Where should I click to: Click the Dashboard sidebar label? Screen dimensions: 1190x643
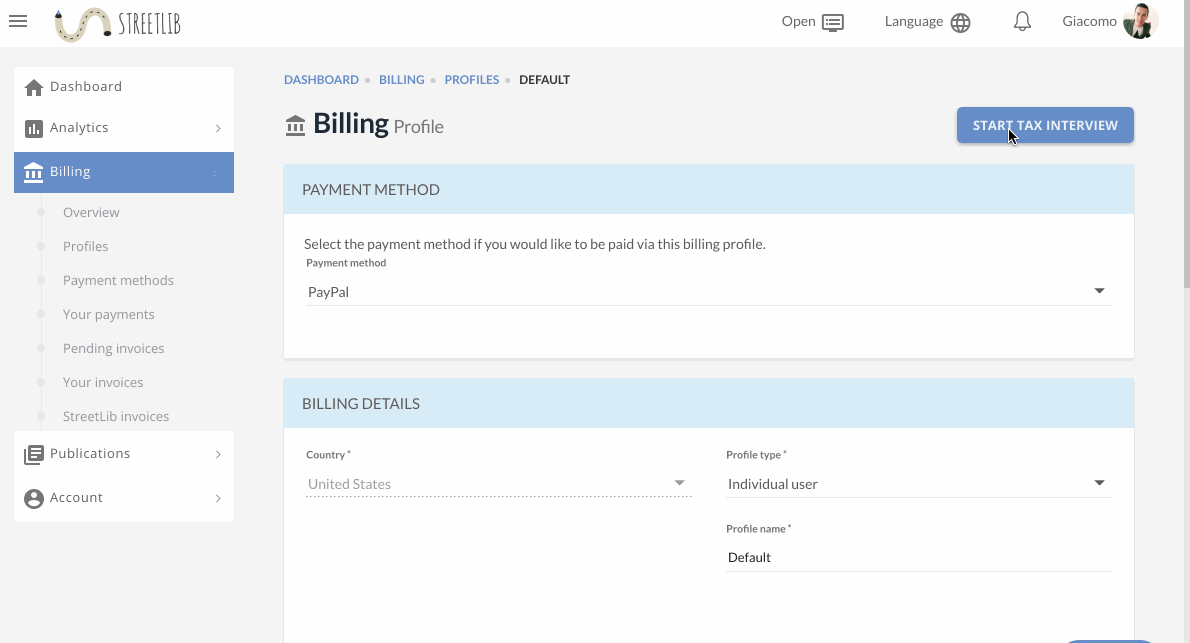pos(86,87)
